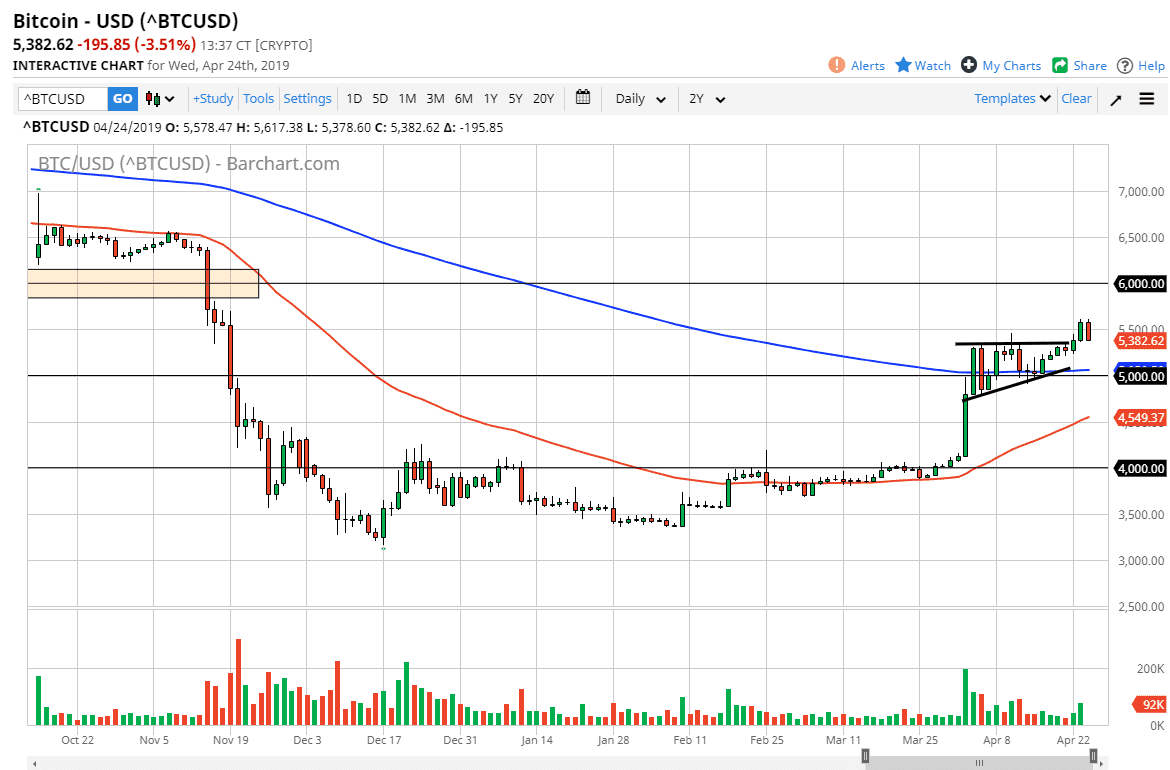Switch the chart to 1D period
The image size is (1170, 770).
pos(354,98)
